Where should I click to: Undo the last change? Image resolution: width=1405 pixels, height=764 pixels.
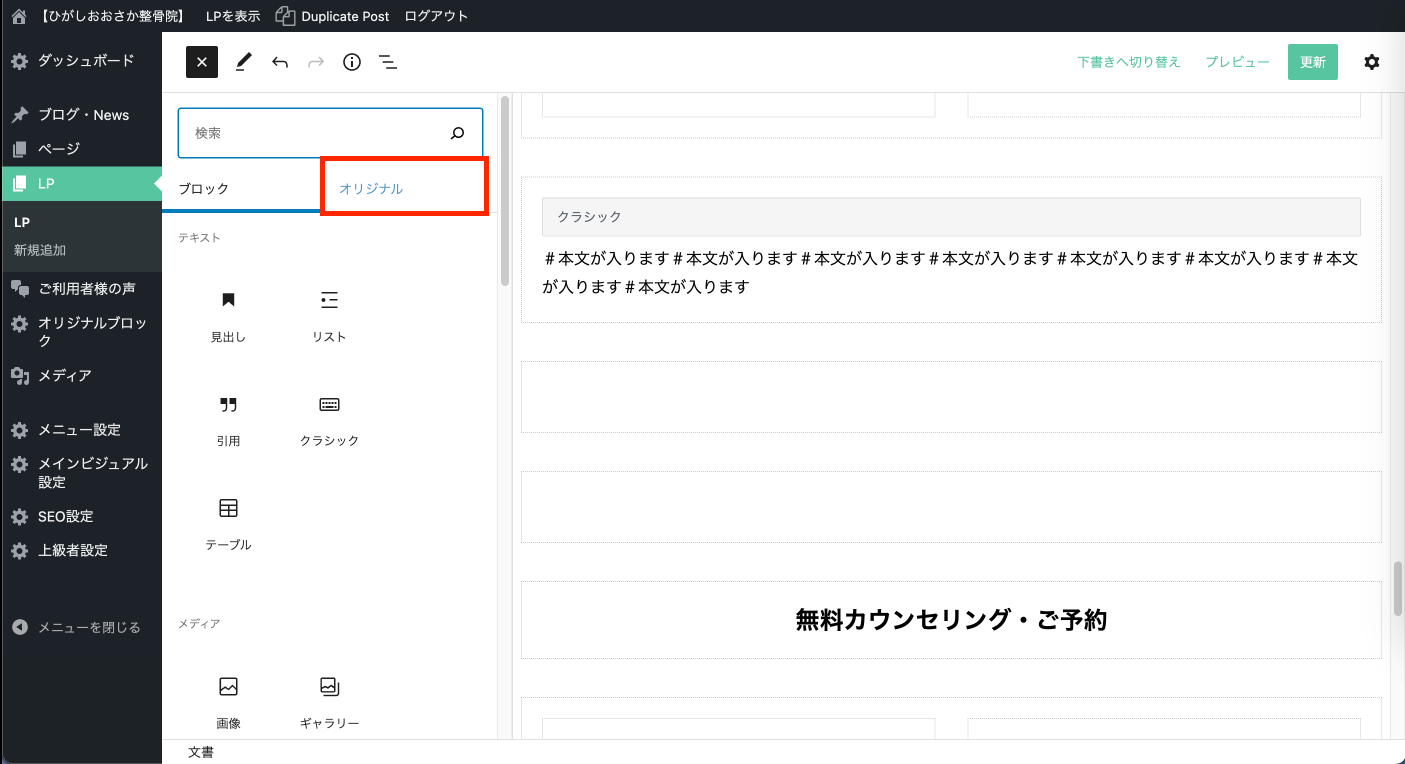(280, 62)
